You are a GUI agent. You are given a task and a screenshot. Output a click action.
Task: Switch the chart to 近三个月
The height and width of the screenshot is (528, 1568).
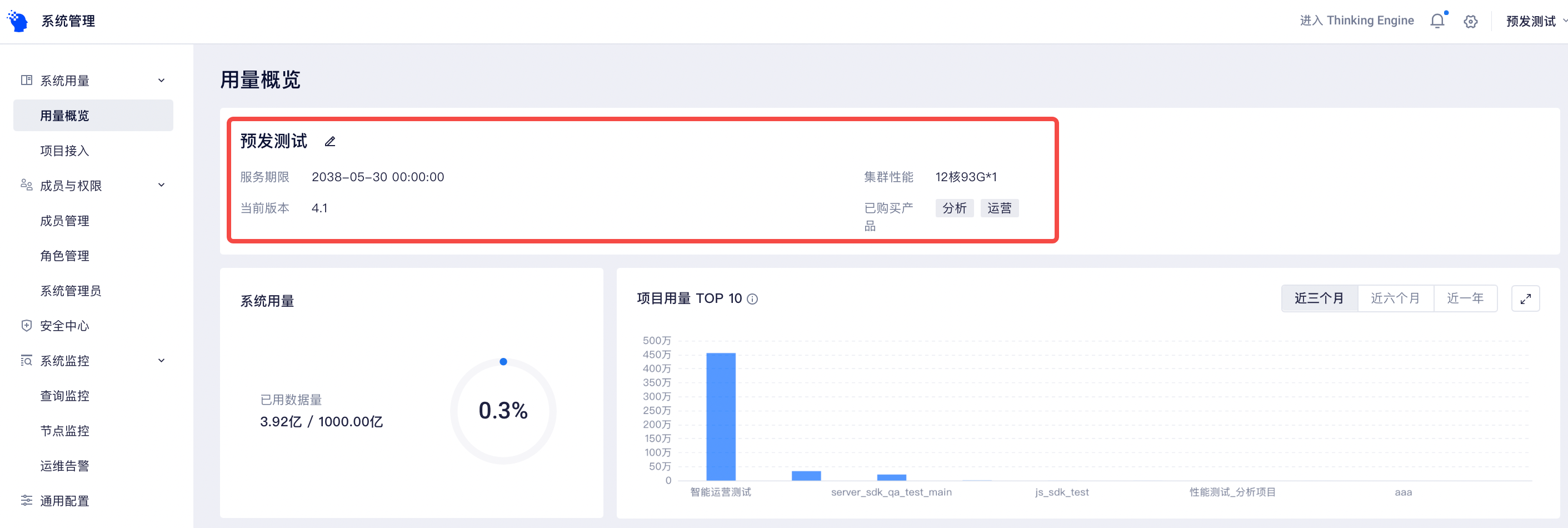[x=1319, y=298]
